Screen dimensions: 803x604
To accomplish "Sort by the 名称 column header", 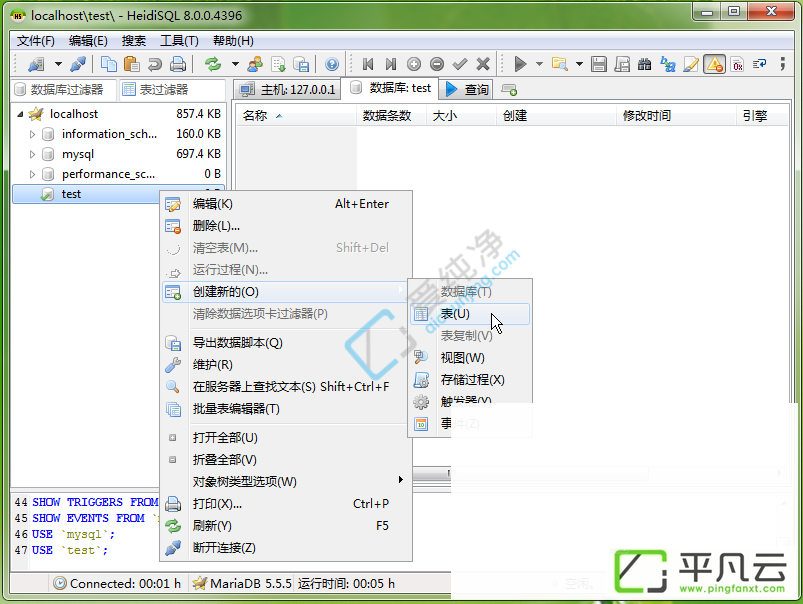I will pos(297,116).
